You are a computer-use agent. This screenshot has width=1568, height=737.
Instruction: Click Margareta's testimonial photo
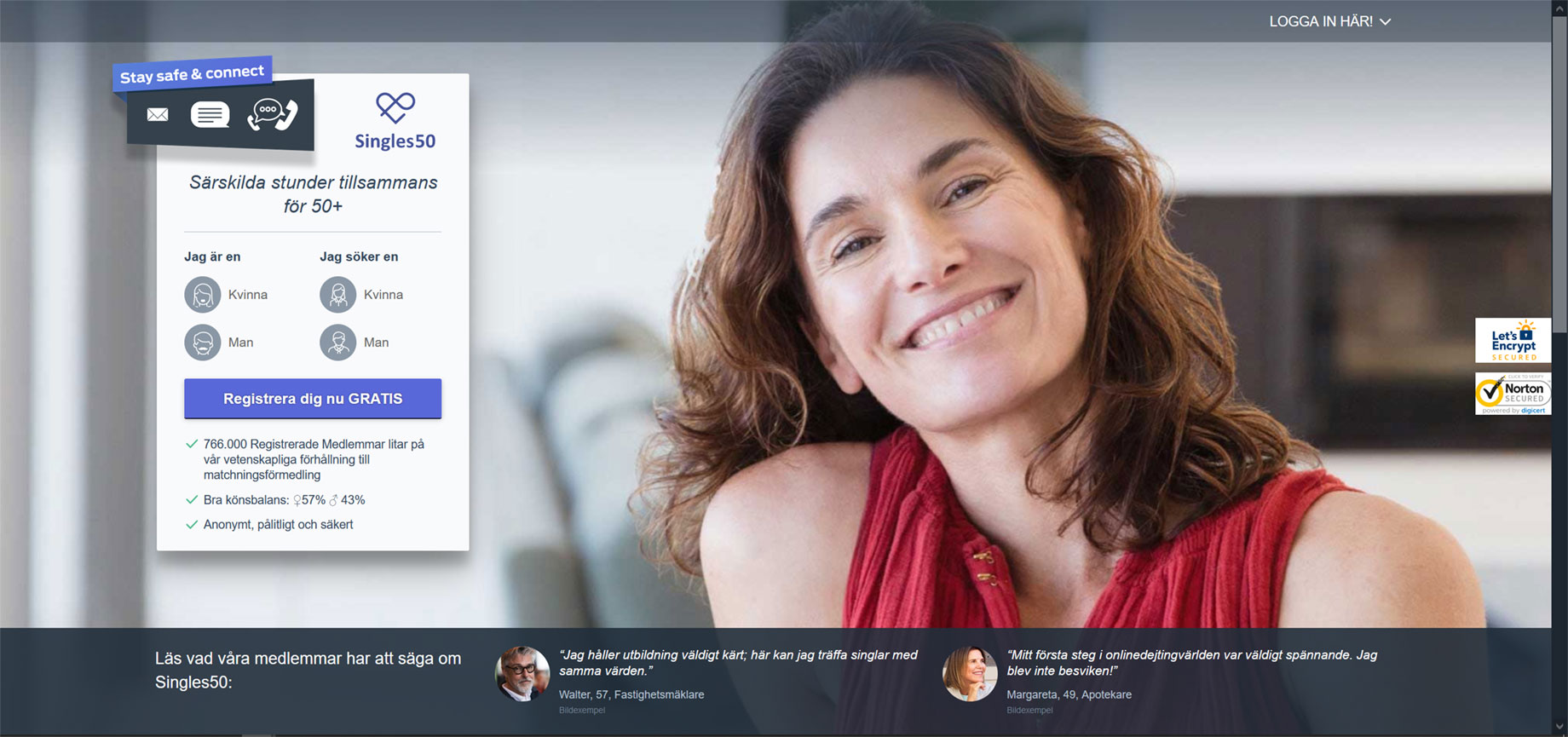[x=970, y=674]
